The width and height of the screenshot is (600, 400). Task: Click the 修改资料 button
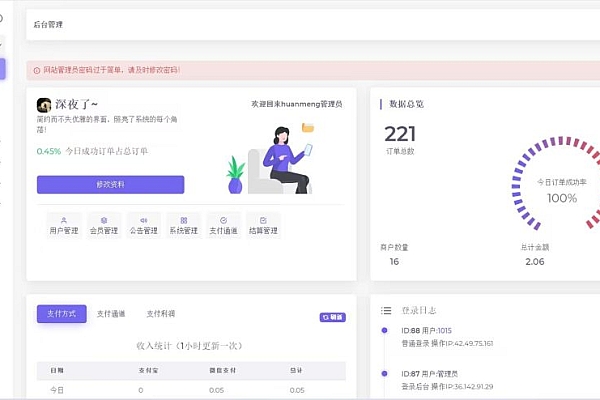click(111, 184)
